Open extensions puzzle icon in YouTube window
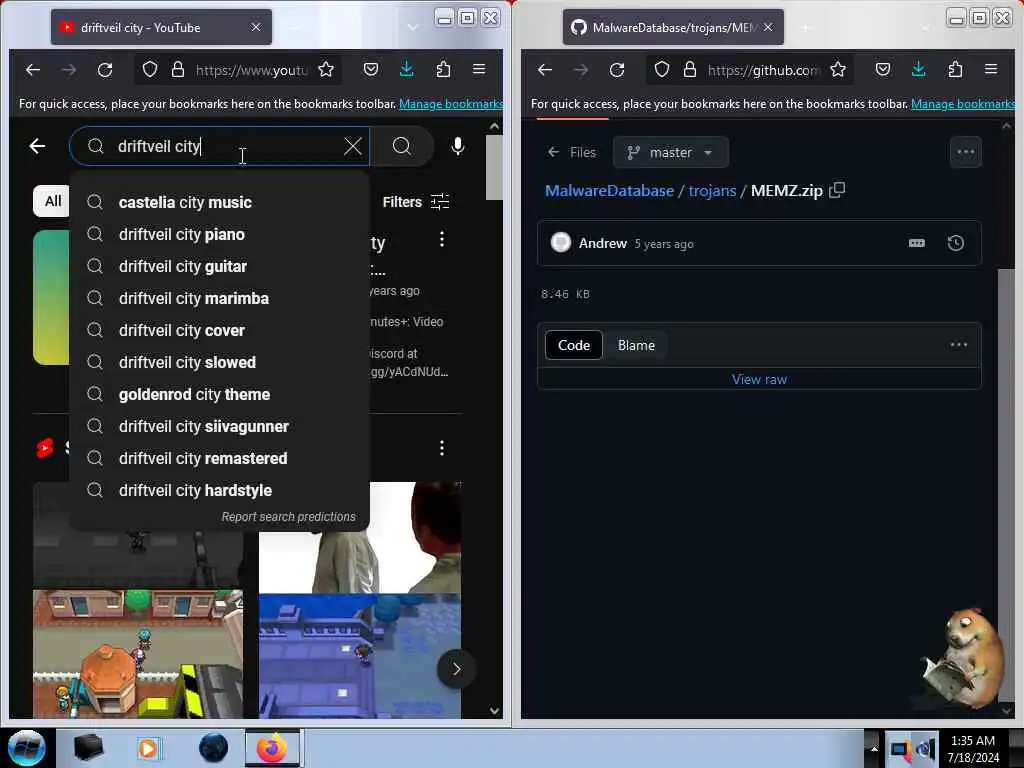This screenshot has width=1024, height=768. click(443, 69)
